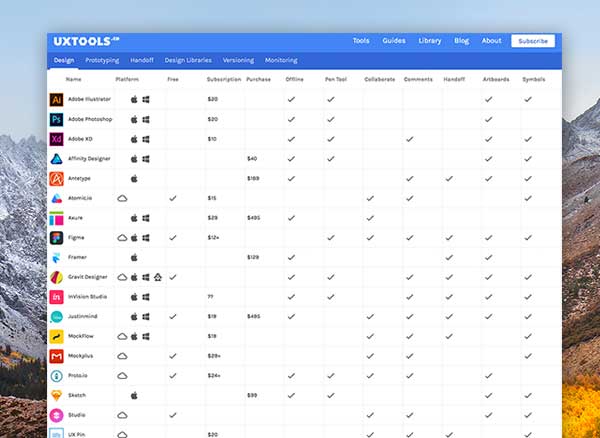The height and width of the screenshot is (438, 600).
Task: Click the $40 purchase price for Affinity Designer
Action: pos(252,159)
